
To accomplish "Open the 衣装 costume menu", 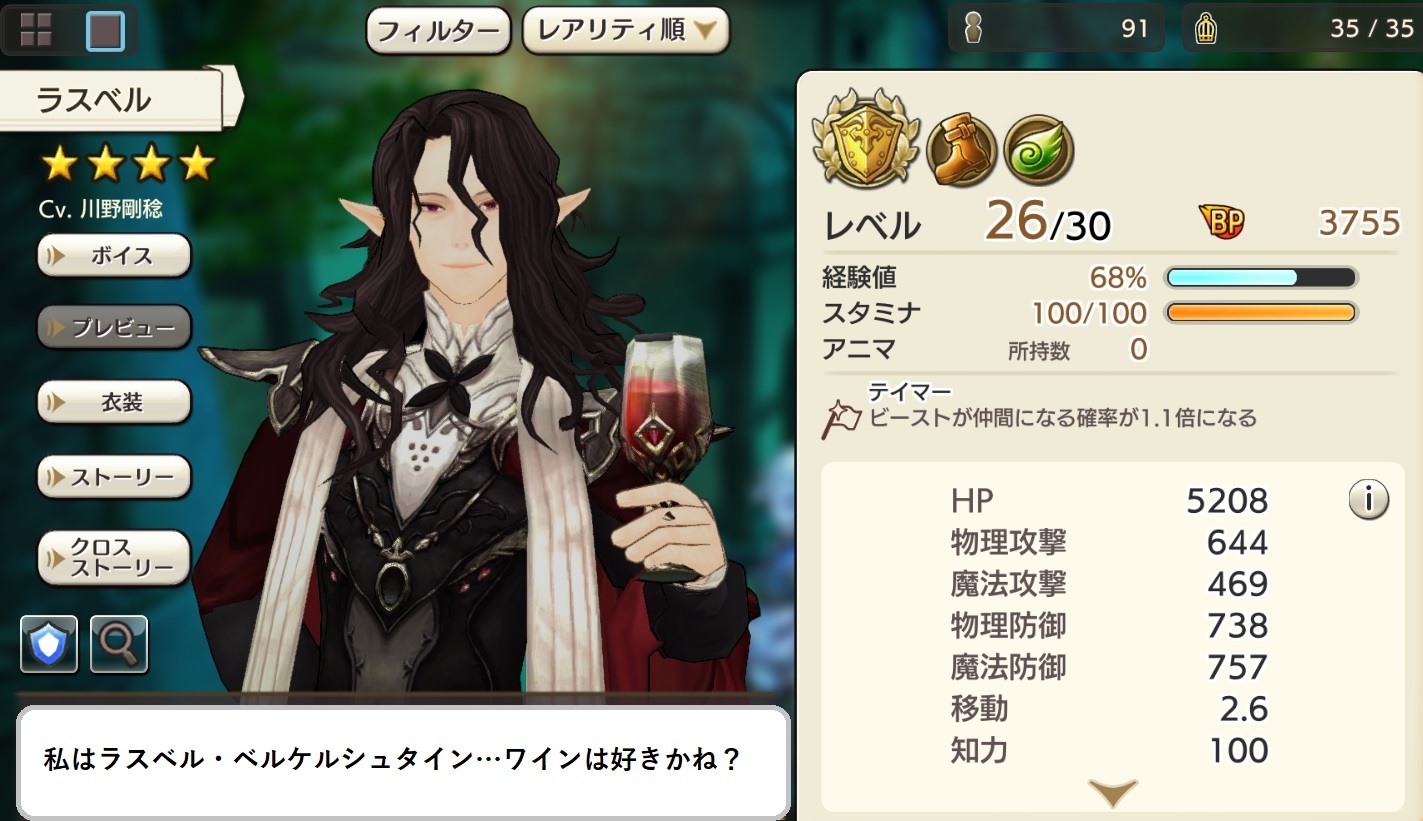I will [x=114, y=402].
